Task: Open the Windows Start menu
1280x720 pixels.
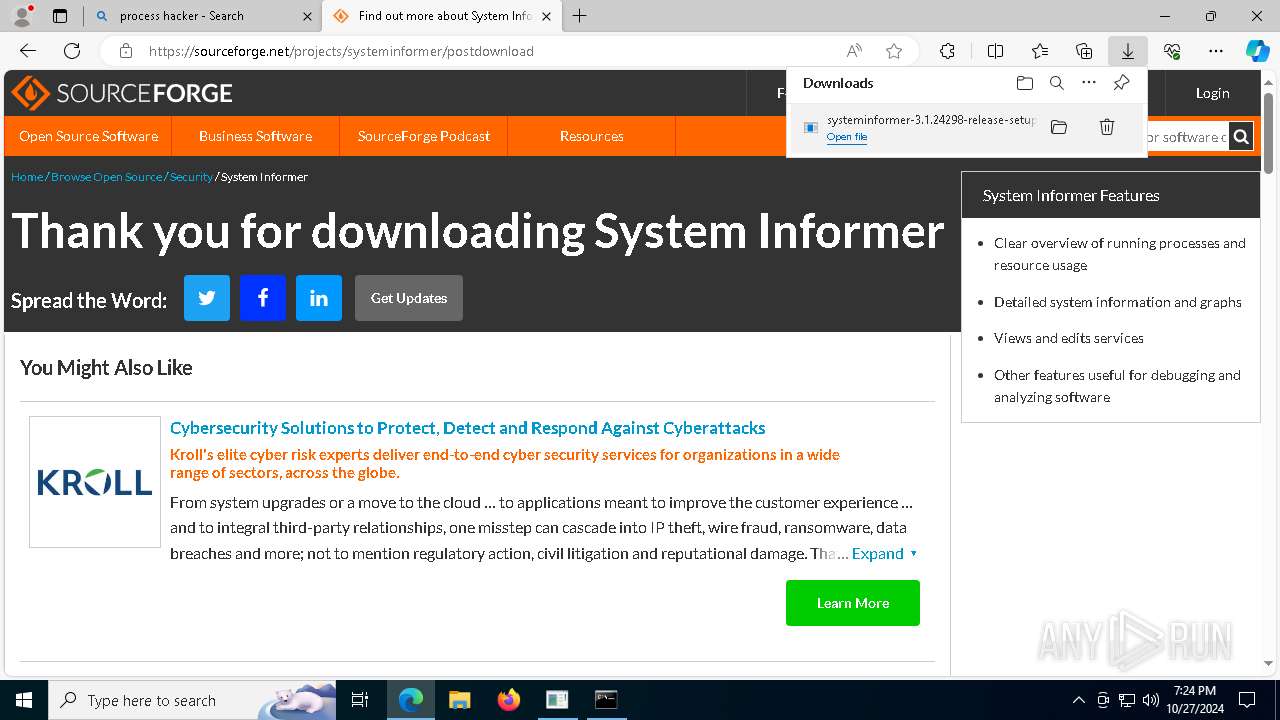Action: click(x=24, y=700)
